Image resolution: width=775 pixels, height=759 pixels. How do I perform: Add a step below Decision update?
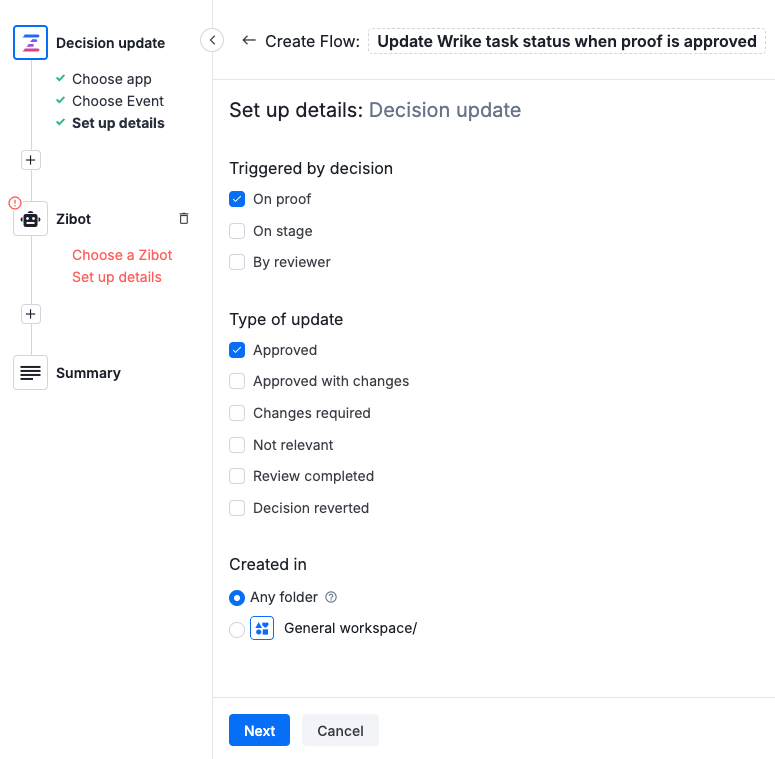click(x=30, y=160)
